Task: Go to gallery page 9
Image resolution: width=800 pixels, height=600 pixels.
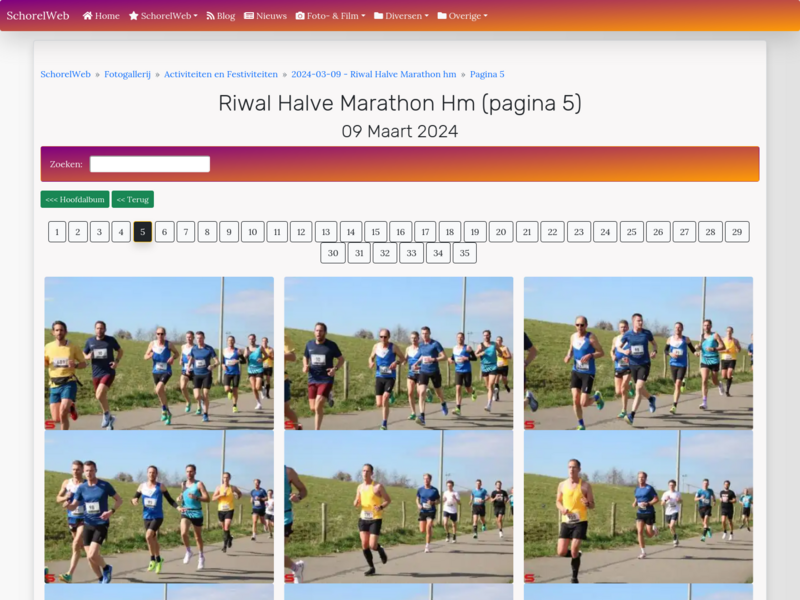Action: (229, 232)
